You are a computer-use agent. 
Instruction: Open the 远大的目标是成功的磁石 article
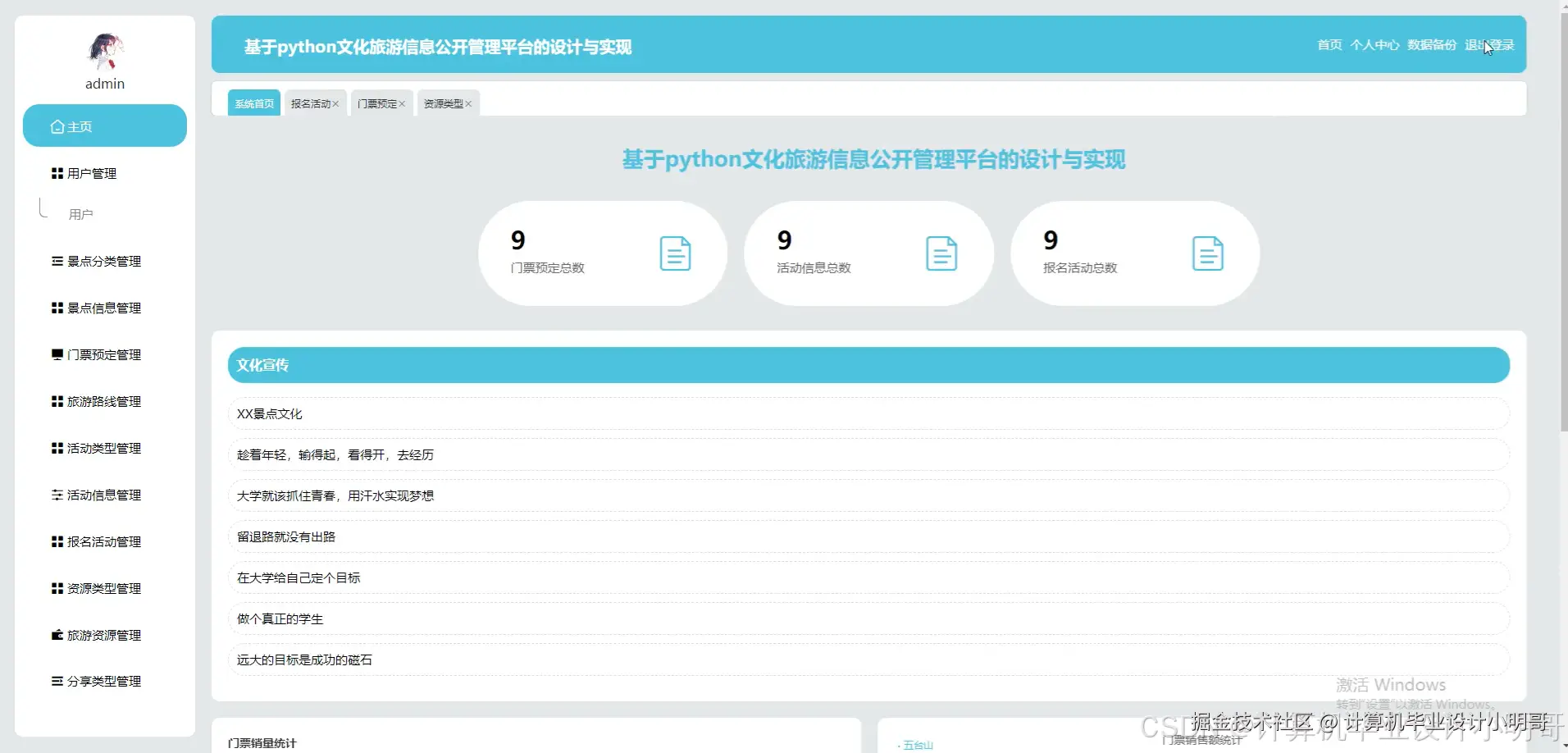(868, 659)
